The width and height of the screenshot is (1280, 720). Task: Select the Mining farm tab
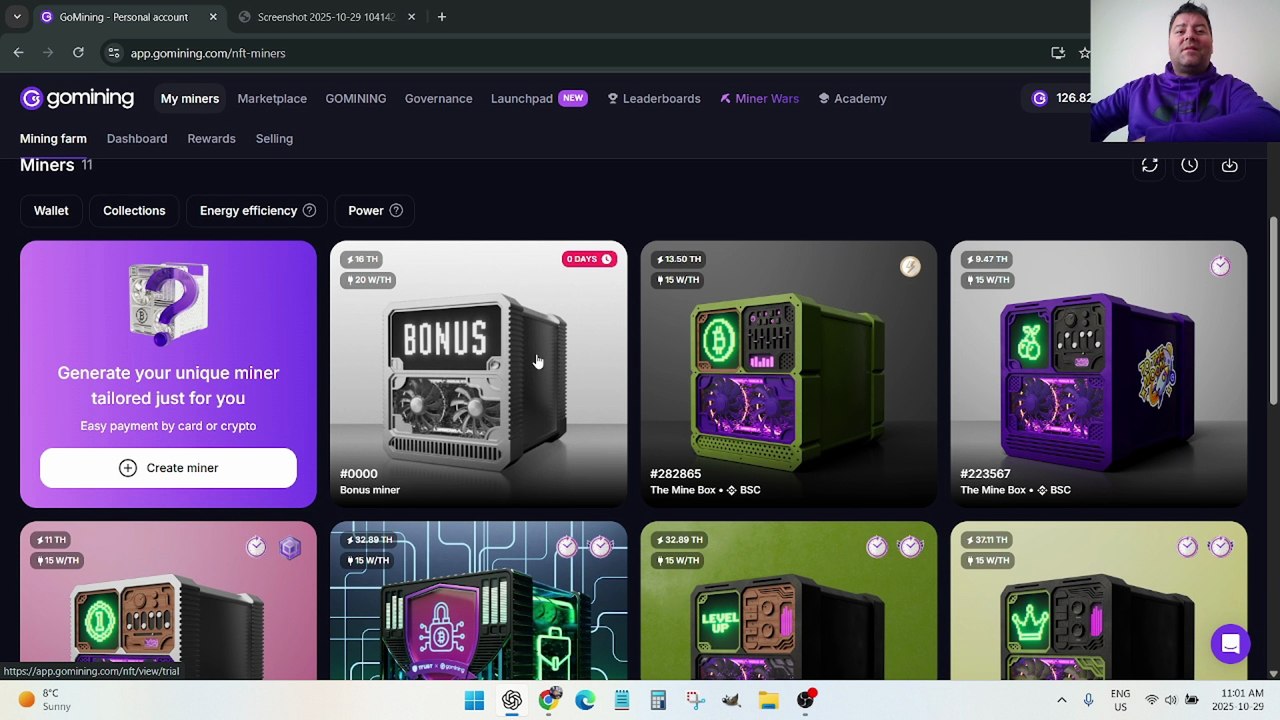(x=53, y=139)
